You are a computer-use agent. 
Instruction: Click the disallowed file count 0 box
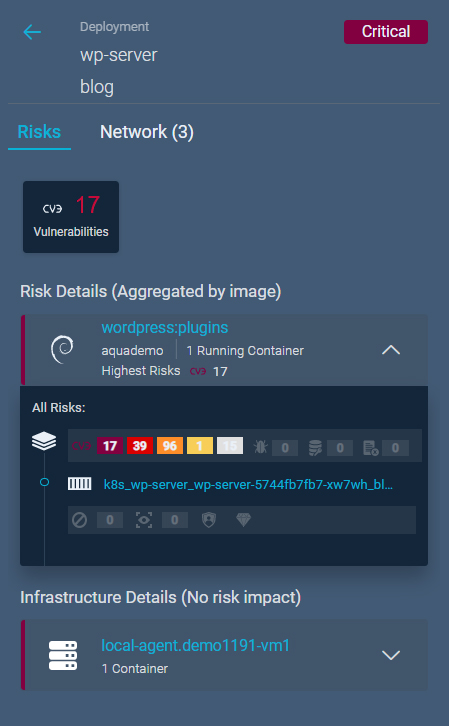(x=395, y=448)
